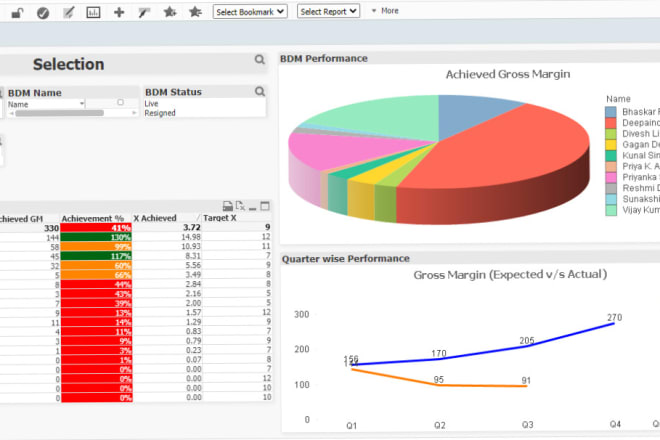Click the checkmark circle toolbar icon
660x440 pixels.
pos(43,13)
